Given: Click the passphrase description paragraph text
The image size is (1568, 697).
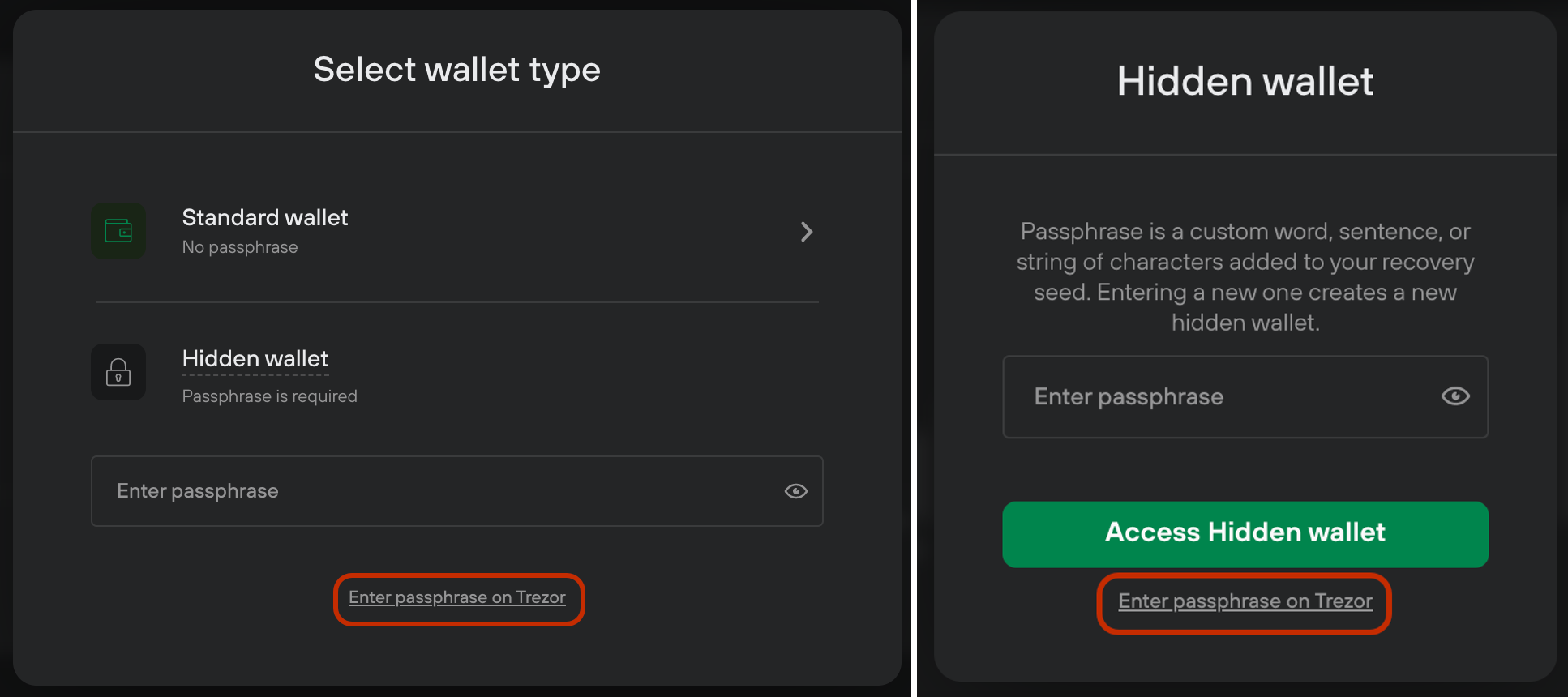Looking at the screenshot, I should tap(1245, 277).
